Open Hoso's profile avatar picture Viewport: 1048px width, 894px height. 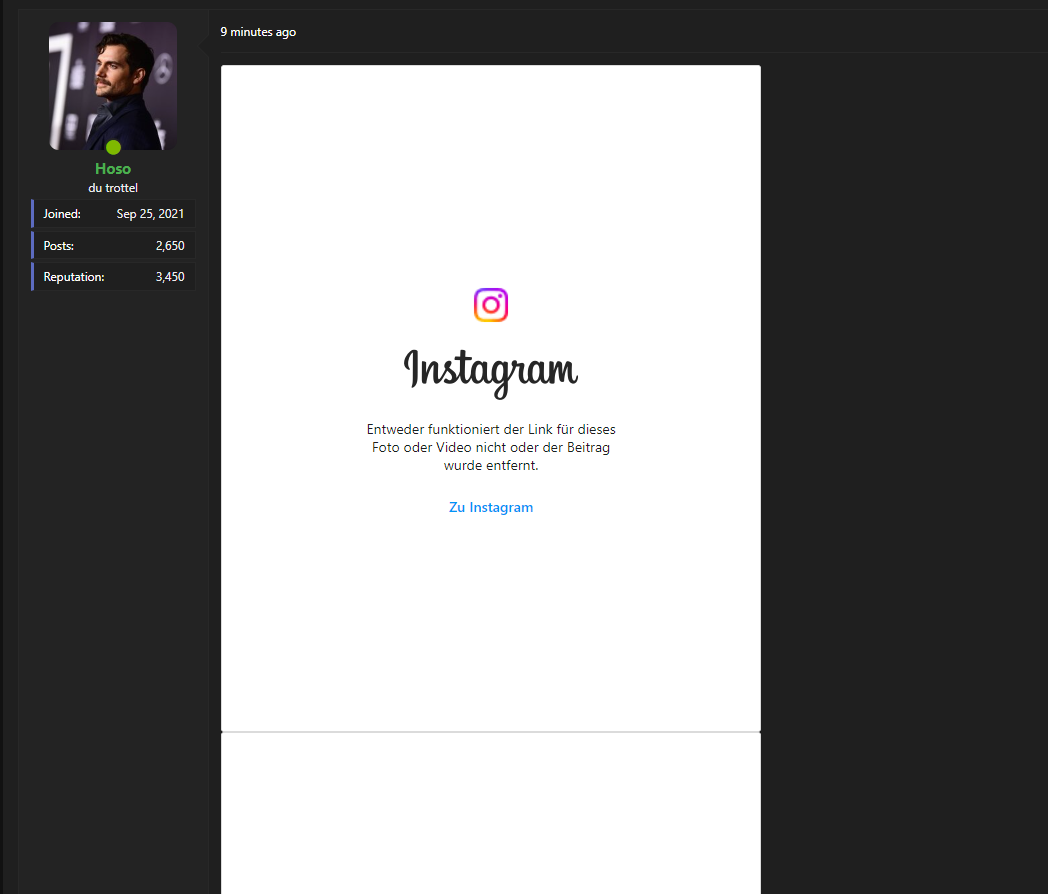click(x=113, y=86)
